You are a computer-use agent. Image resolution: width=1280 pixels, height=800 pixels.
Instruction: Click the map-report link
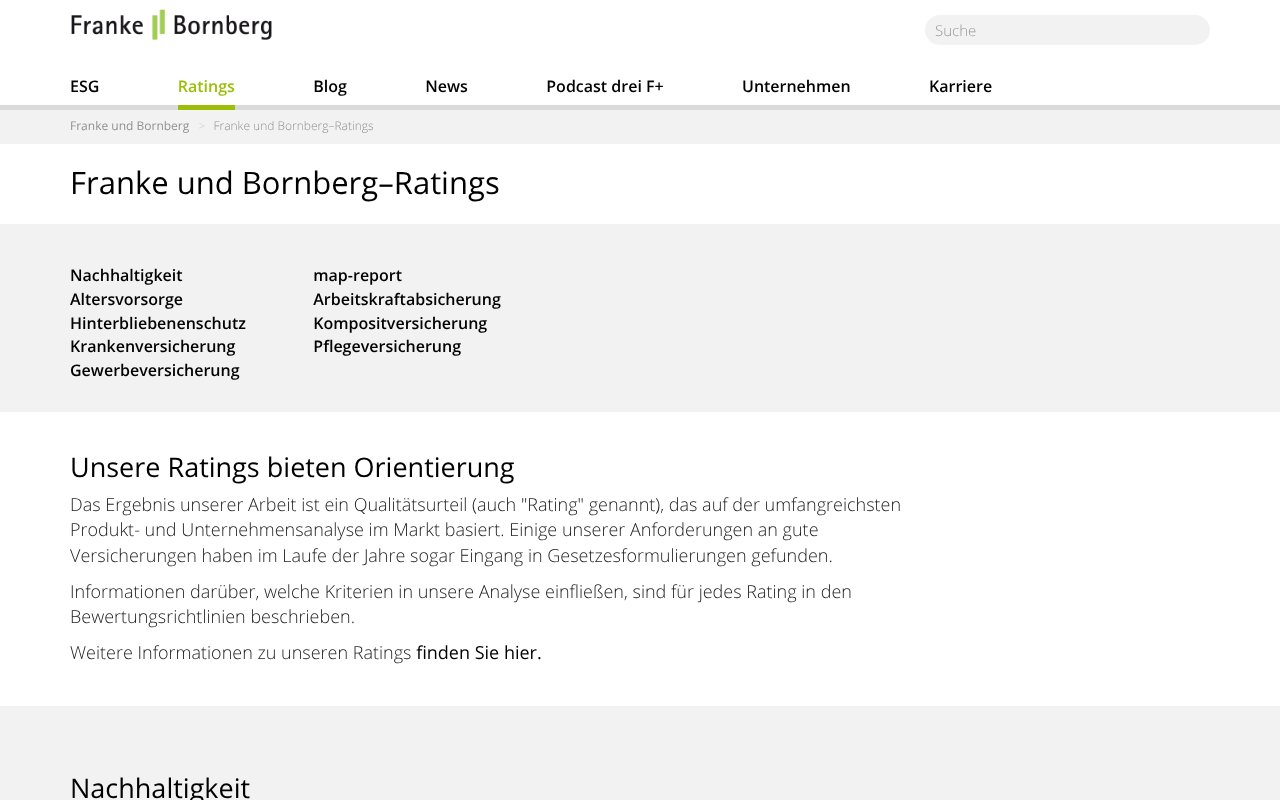coord(357,275)
